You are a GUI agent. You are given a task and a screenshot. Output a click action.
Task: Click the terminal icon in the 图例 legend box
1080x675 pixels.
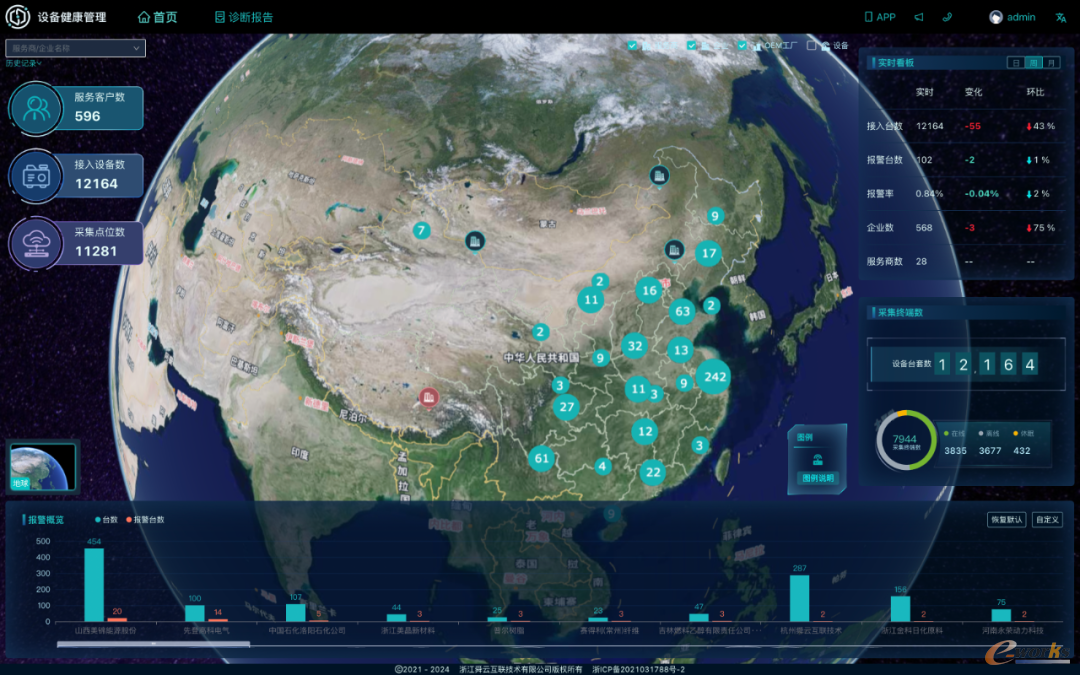coord(818,460)
